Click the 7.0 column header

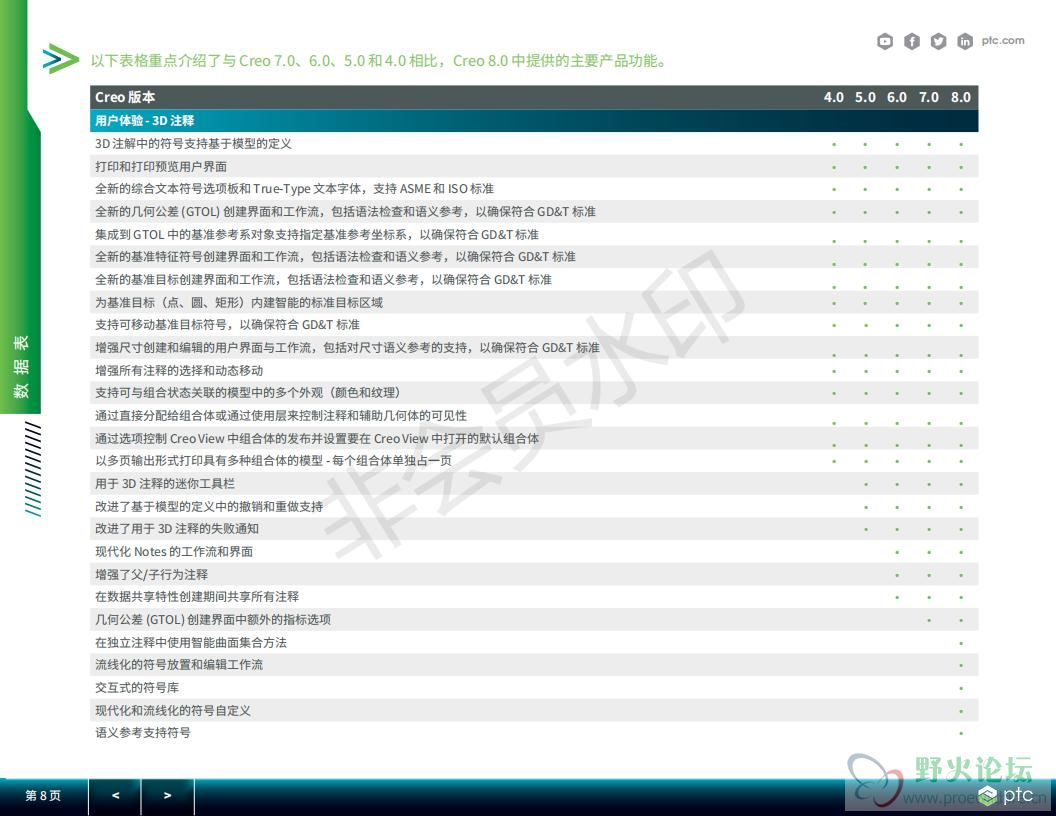[x=929, y=97]
